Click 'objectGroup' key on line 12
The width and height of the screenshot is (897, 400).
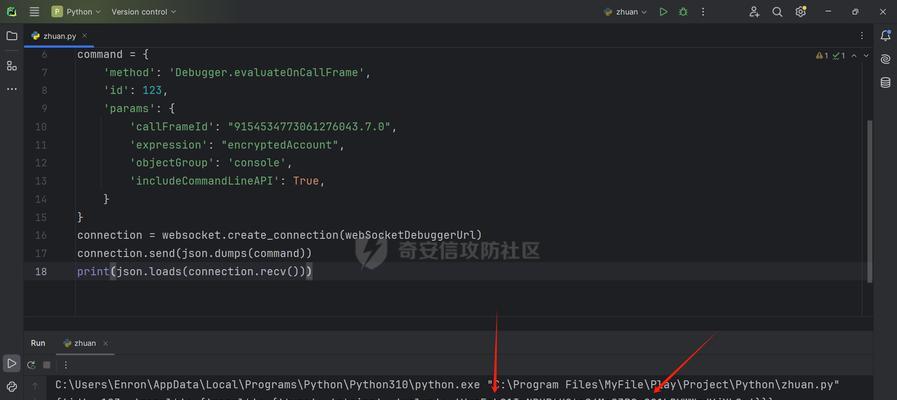[175, 163]
